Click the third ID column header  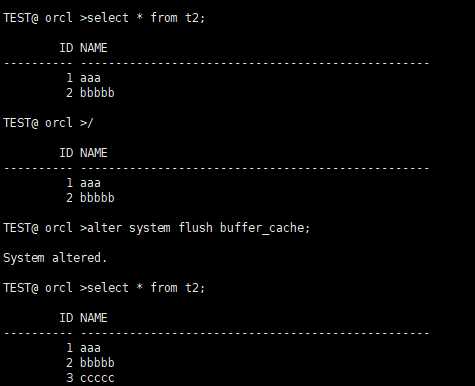(66, 318)
